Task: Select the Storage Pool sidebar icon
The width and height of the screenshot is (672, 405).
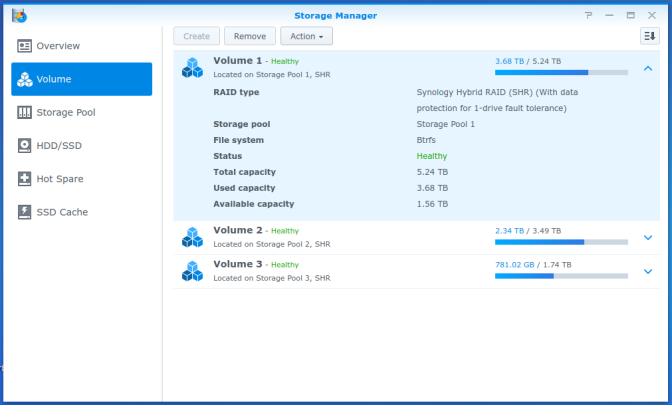Action: click(24, 112)
